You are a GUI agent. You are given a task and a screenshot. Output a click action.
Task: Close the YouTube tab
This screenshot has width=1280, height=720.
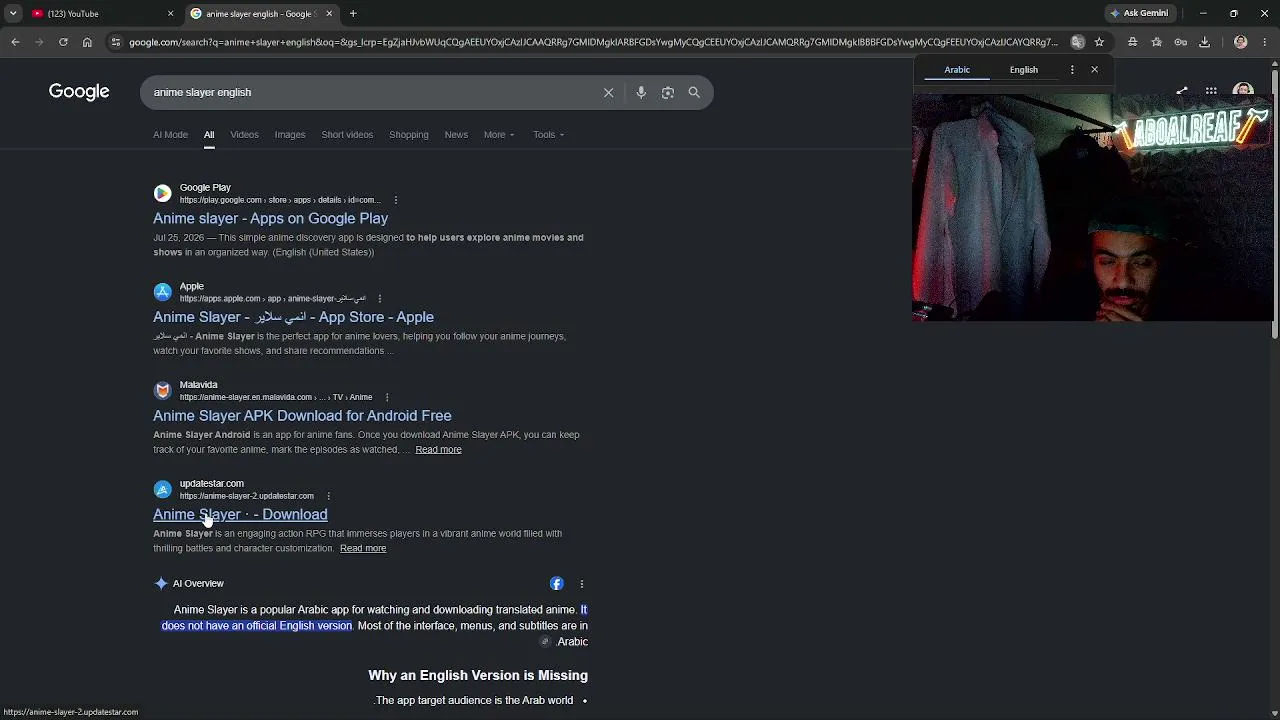coord(170,14)
